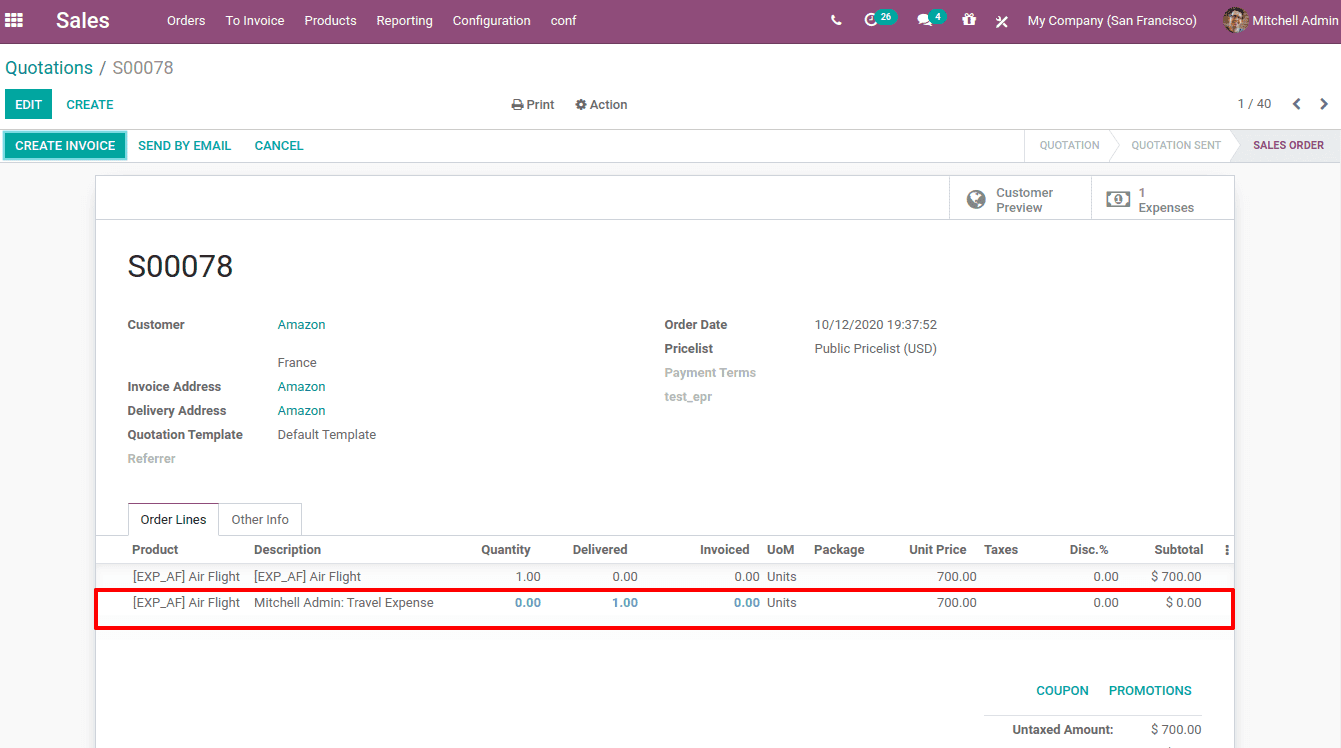Viewport: 1341px width, 748px height.
Task: Open the developer tools wrench icon
Action: tap(1001, 21)
